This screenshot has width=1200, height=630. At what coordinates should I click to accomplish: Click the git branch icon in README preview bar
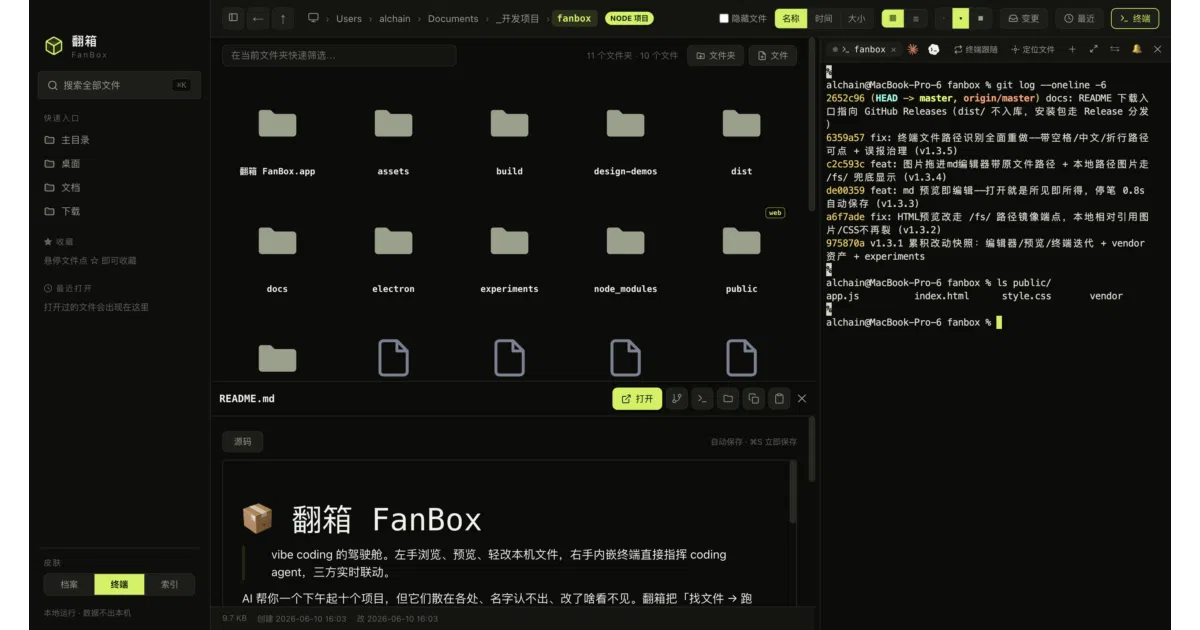coord(677,399)
